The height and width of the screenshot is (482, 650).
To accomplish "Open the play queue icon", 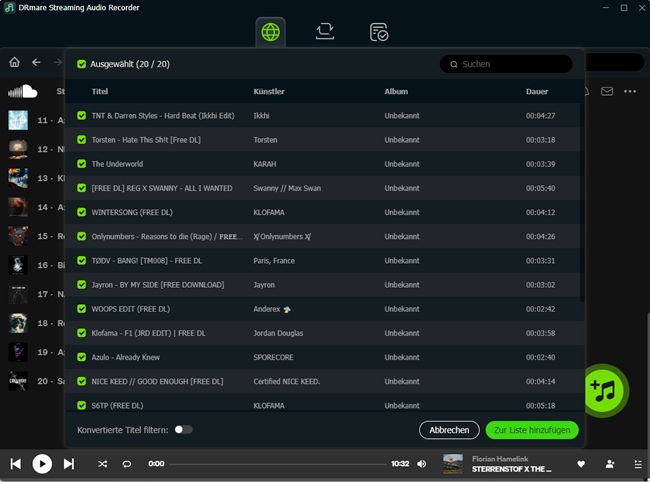I will pyautogui.click(x=638, y=464).
